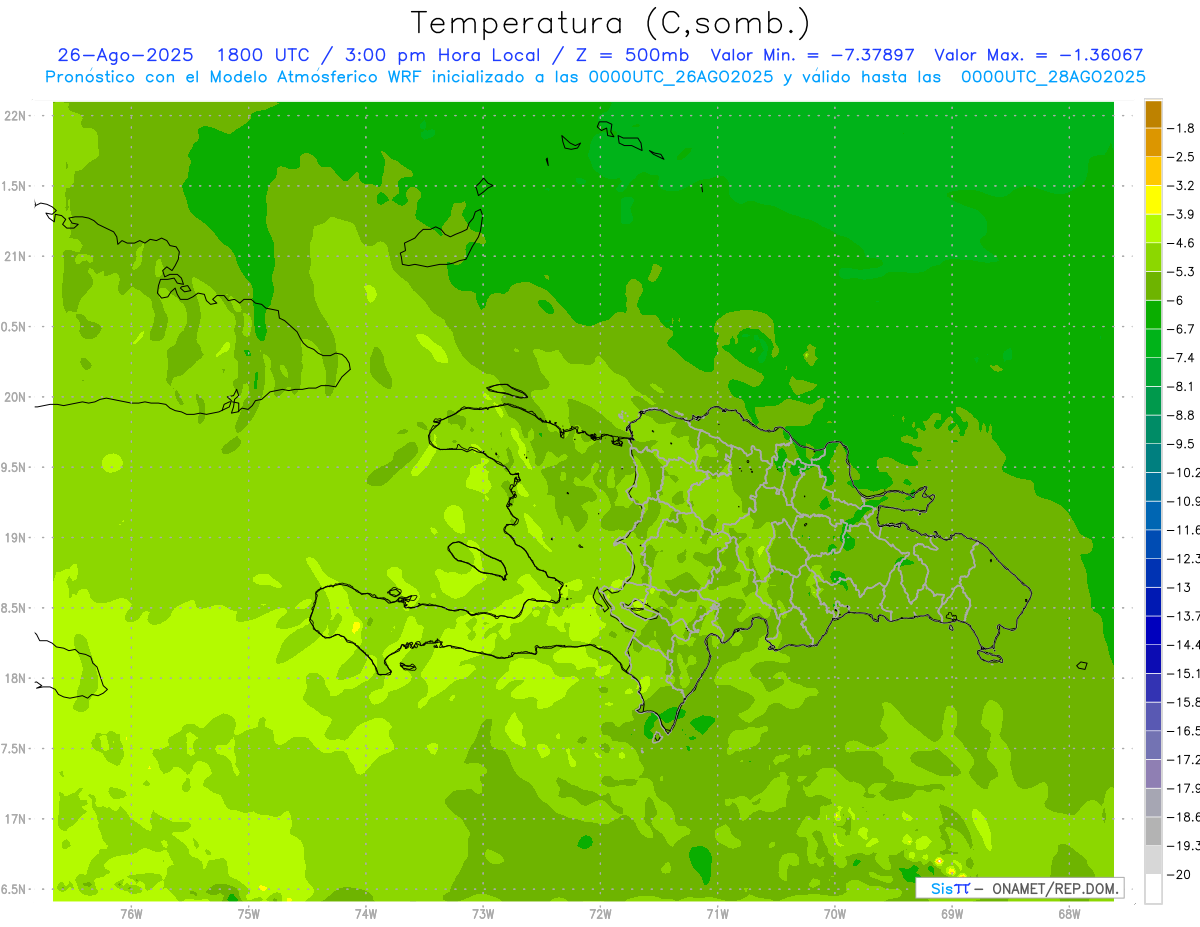Image resolution: width=1200 pixels, height=927 pixels.
Task: Click the "74W" longitude label
Action: pyautogui.click(x=366, y=913)
